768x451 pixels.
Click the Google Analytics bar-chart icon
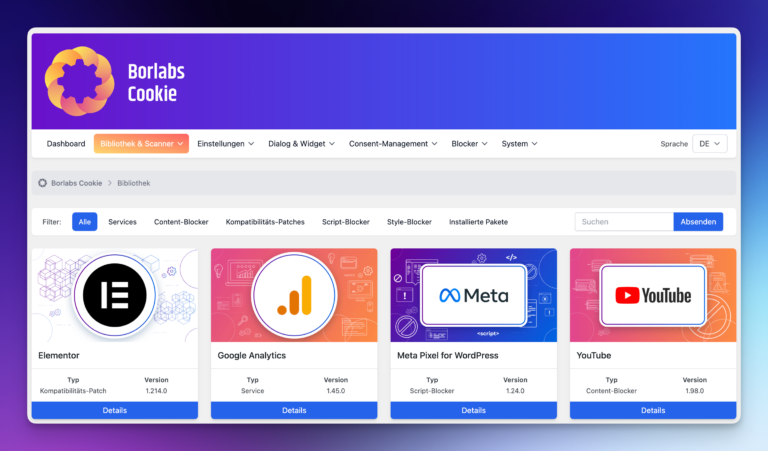pyautogui.click(x=294, y=295)
